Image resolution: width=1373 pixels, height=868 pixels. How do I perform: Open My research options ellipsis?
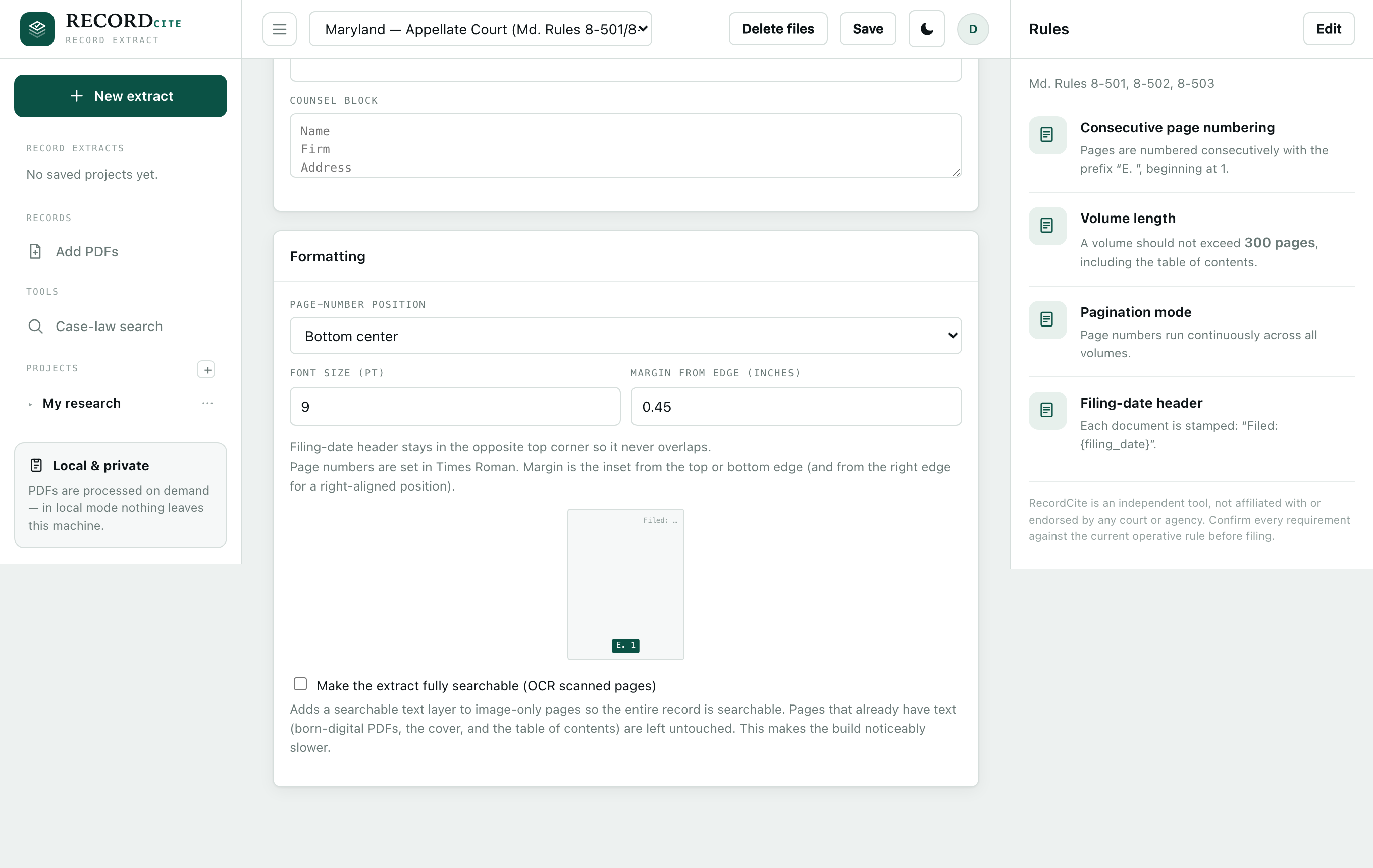tap(207, 403)
